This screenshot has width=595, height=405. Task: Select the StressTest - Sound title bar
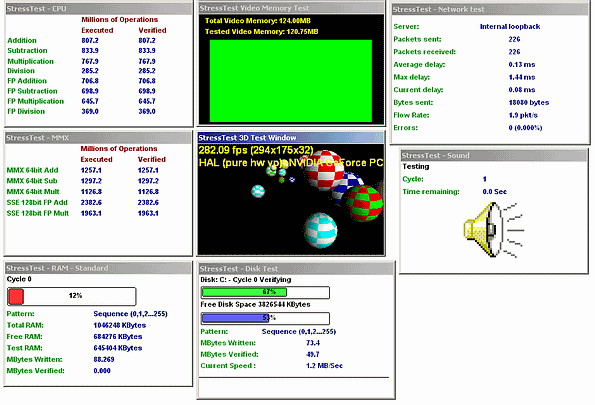click(x=494, y=155)
